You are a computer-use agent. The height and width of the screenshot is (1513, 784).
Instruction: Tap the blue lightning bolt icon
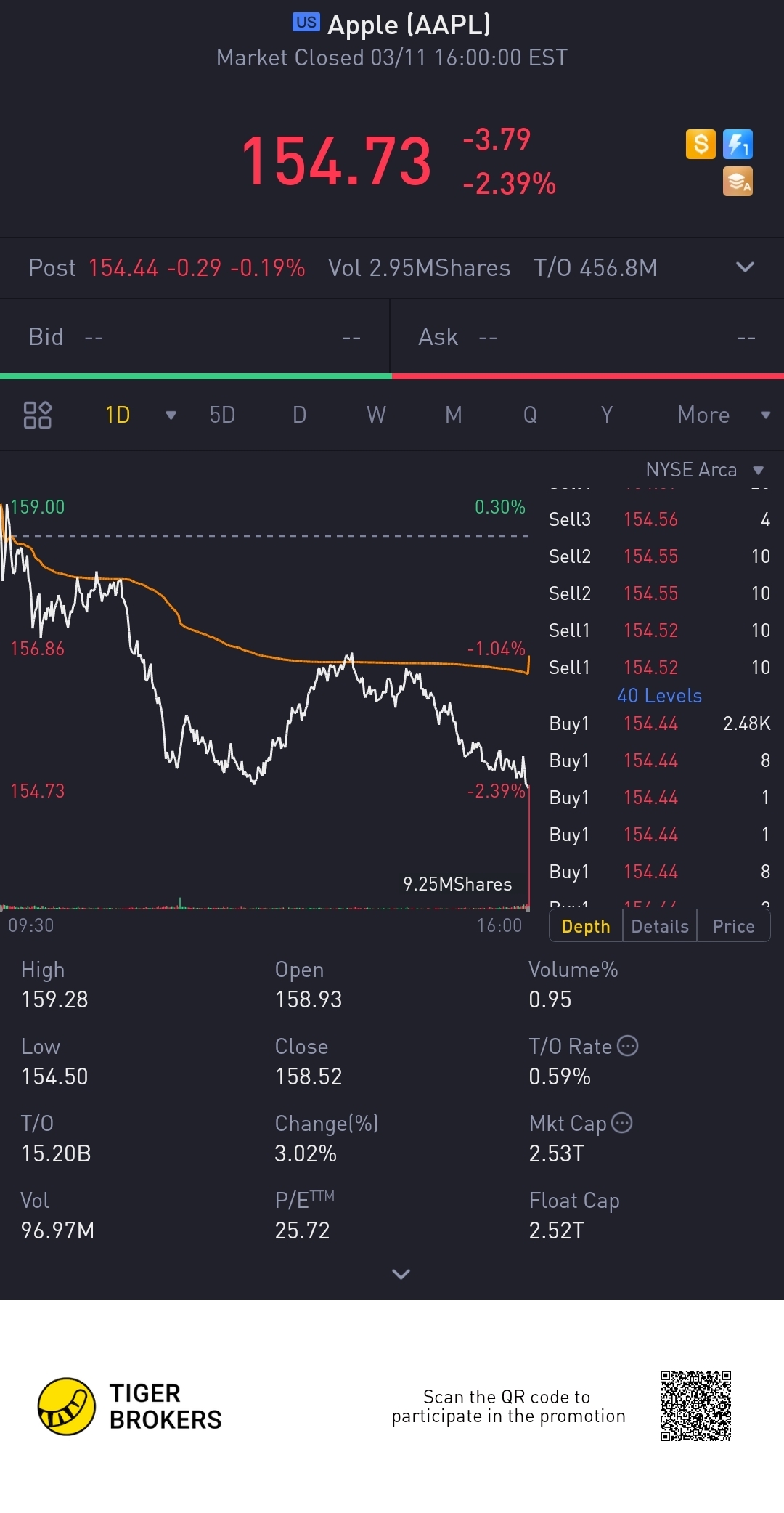coord(738,144)
